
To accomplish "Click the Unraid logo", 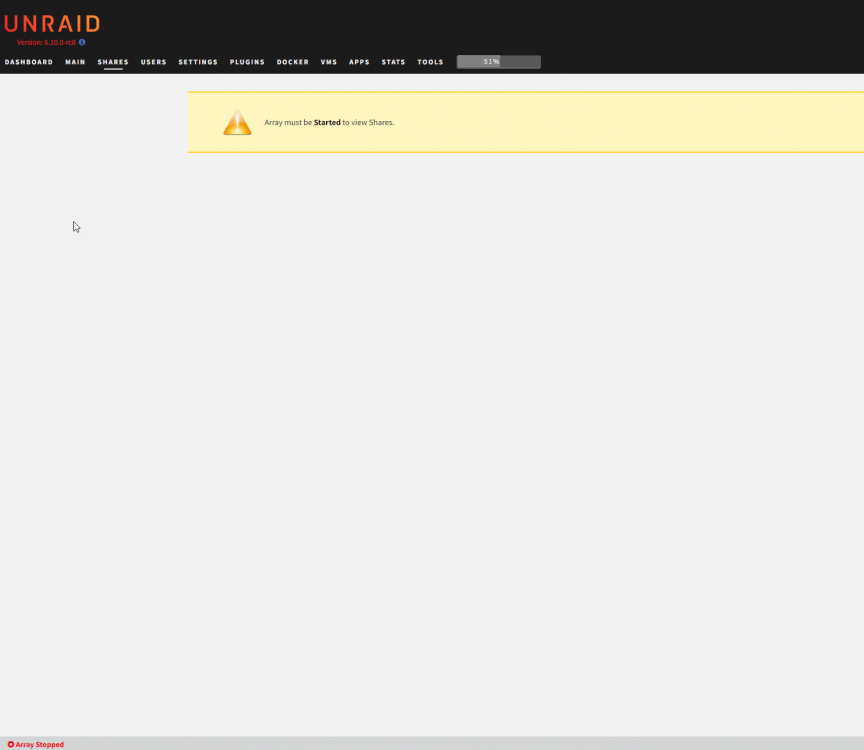I will (x=52, y=24).
